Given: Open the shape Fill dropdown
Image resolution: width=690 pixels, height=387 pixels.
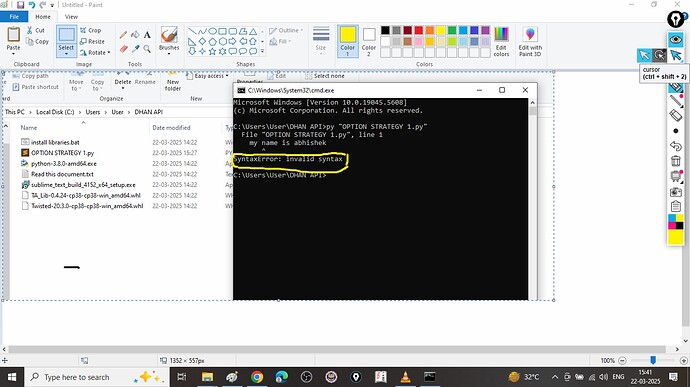Looking at the screenshot, I should click(x=281, y=41).
